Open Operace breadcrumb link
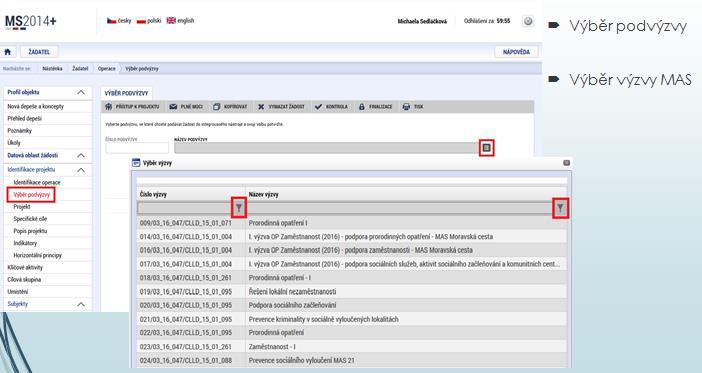The width and height of the screenshot is (702, 373). coord(107,69)
